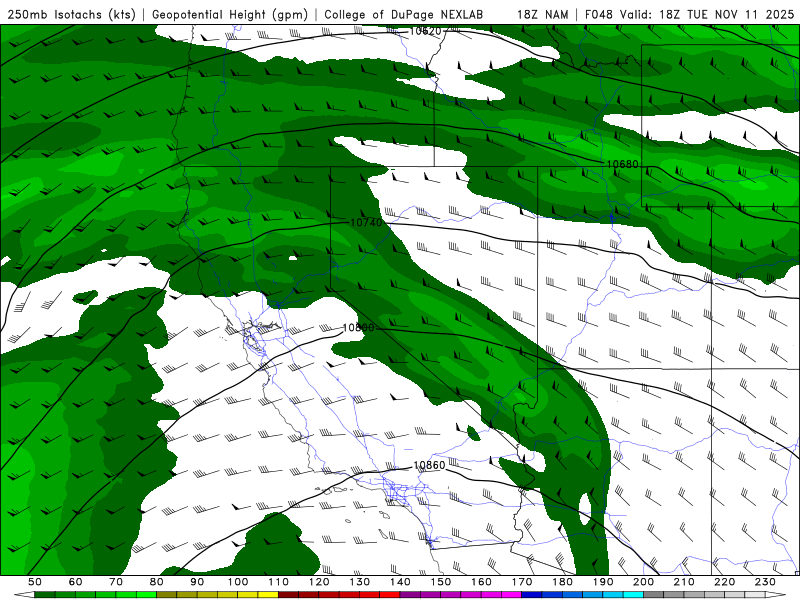Click the 110 value on the color scale
The image size is (800, 600).
coord(279,582)
